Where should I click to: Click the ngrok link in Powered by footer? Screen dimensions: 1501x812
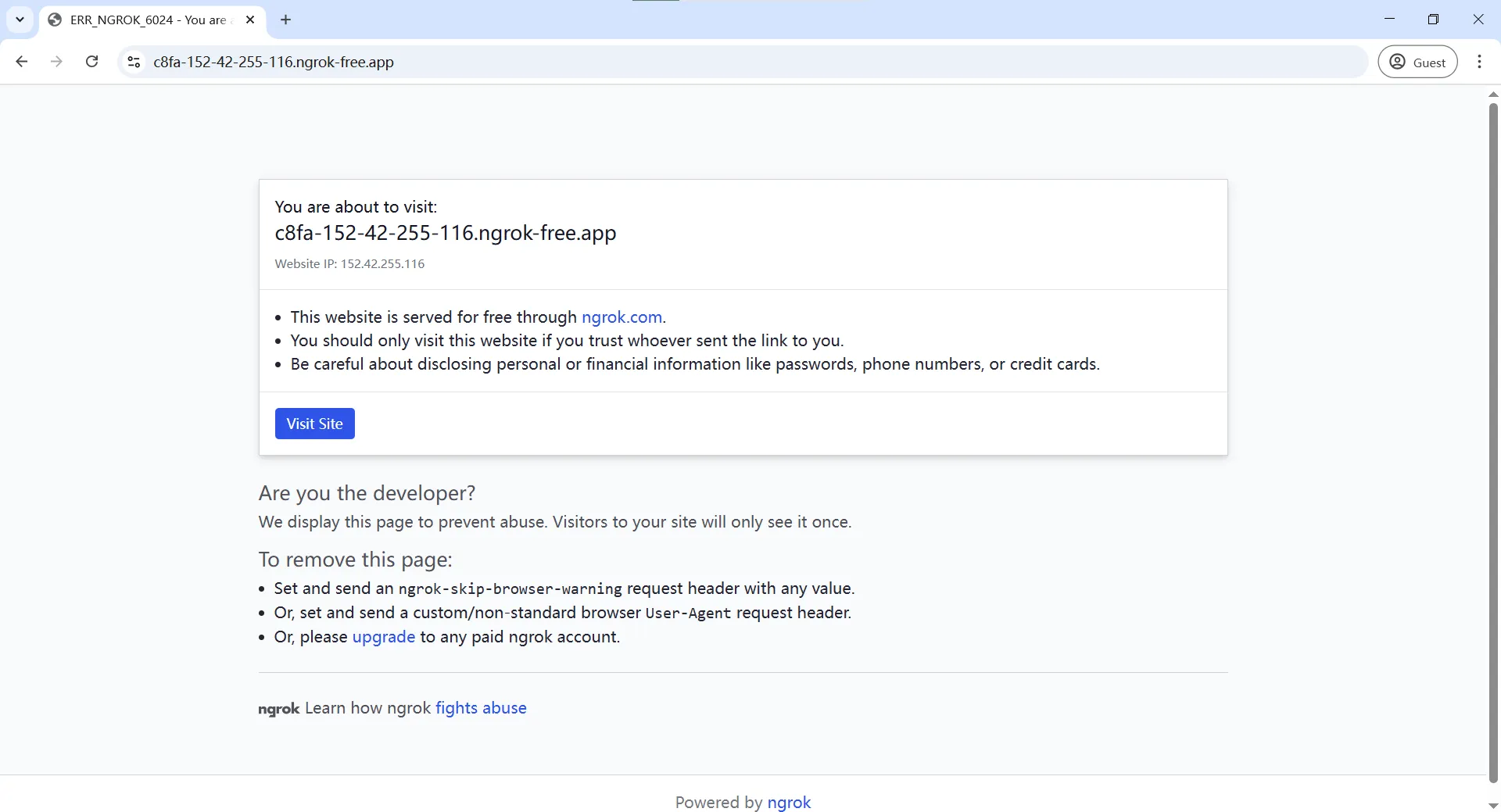[x=789, y=803]
